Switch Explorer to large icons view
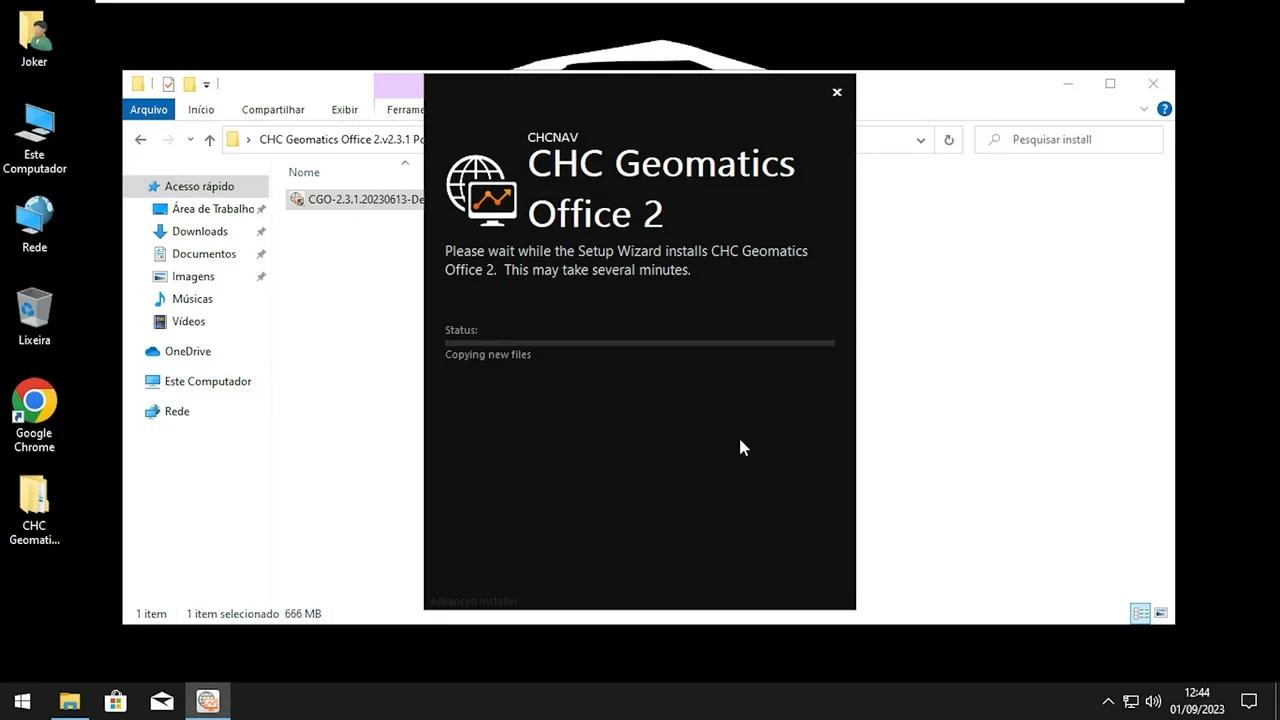 (x=1161, y=613)
